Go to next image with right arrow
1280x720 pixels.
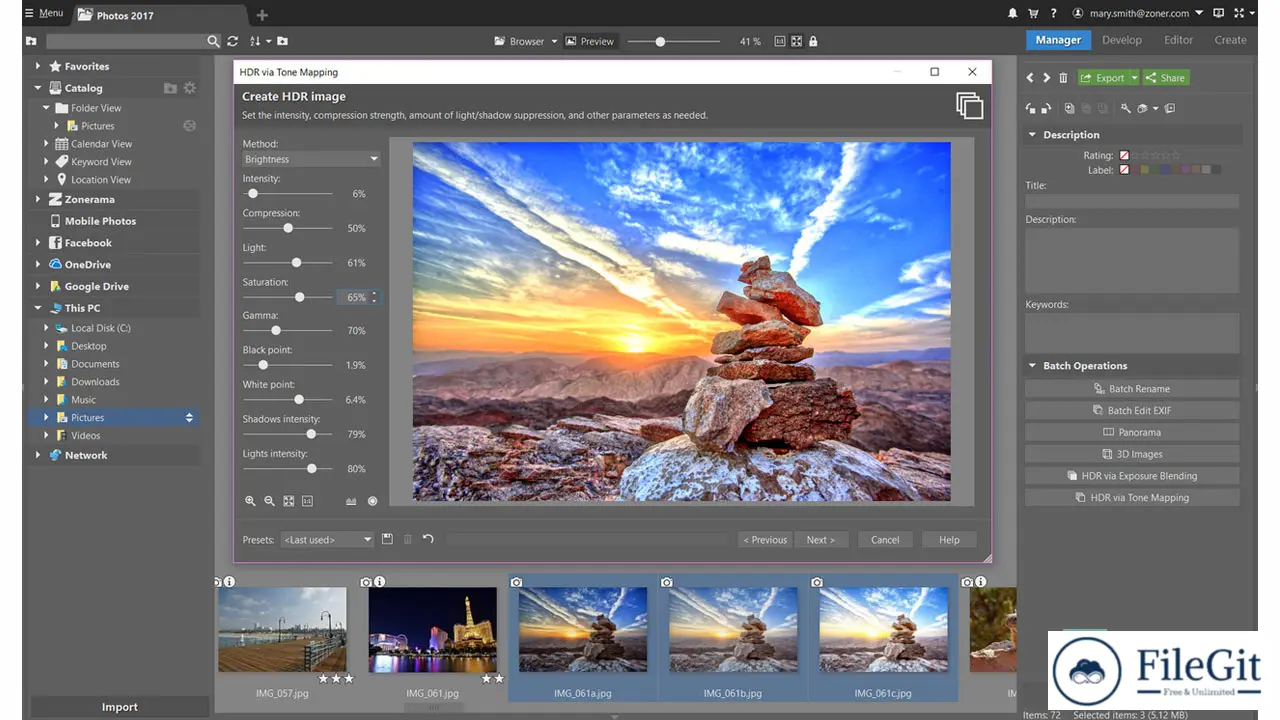[x=1046, y=78]
